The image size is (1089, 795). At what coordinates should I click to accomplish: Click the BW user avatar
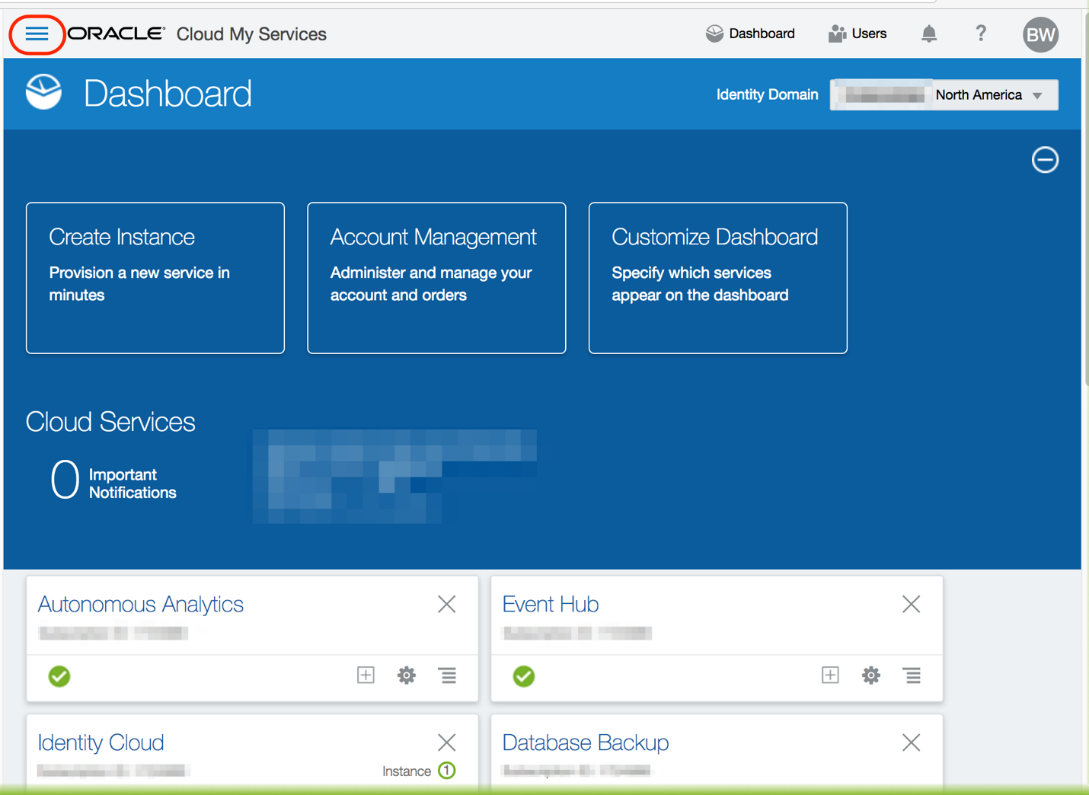click(x=1040, y=34)
